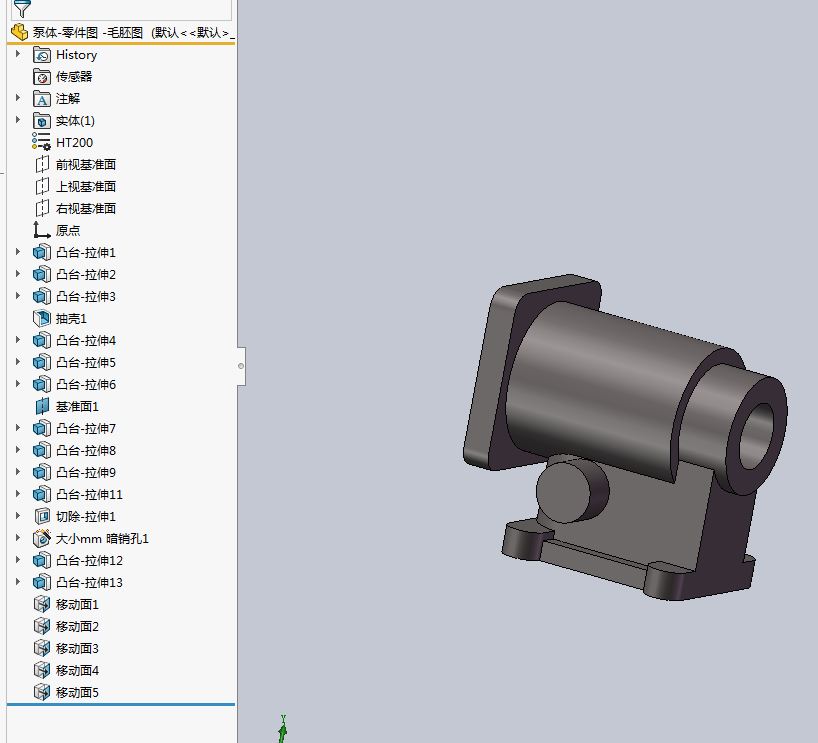Screen dimensions: 818x743
Task: Select the 凸台-拉伸7 tree label
Action: point(86,428)
